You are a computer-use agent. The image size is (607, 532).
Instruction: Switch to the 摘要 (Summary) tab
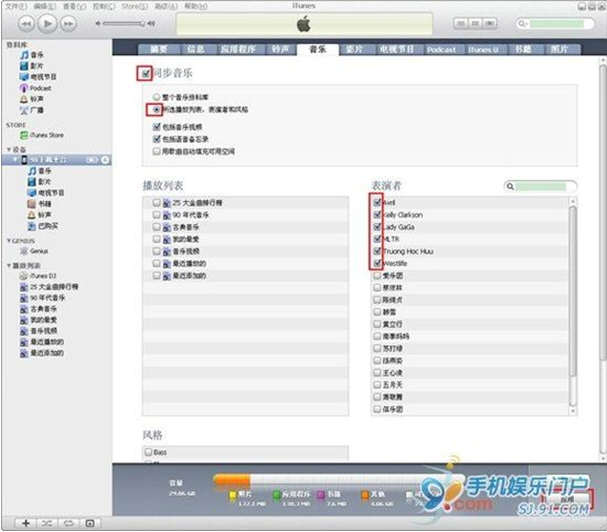coord(159,49)
